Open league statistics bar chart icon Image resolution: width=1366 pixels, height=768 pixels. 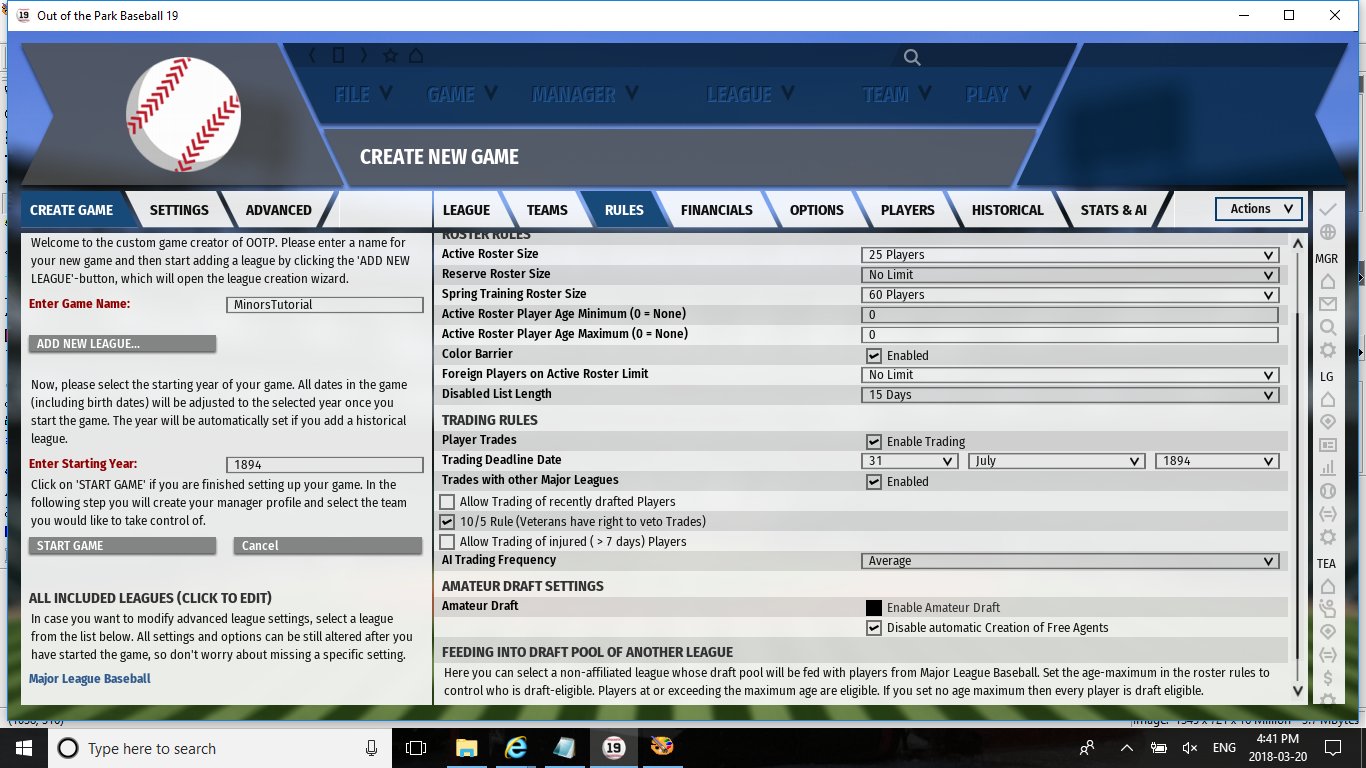1327,468
